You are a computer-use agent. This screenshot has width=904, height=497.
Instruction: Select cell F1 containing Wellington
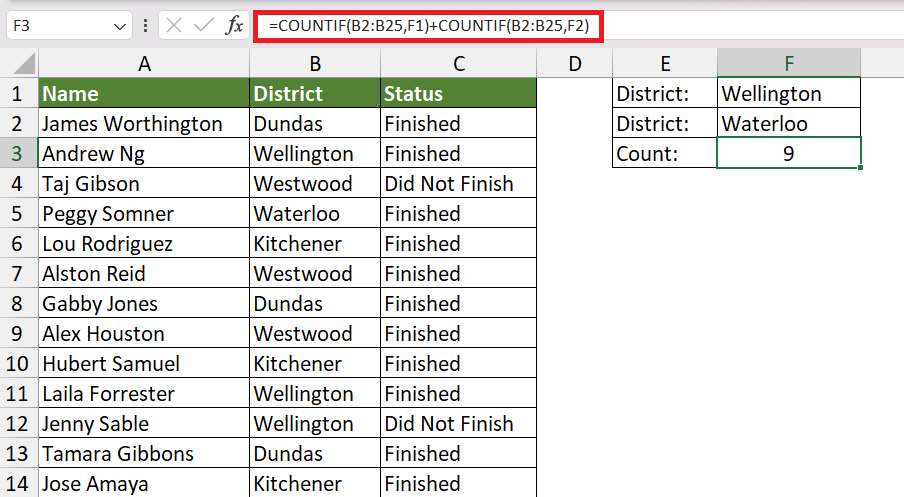tap(789, 93)
